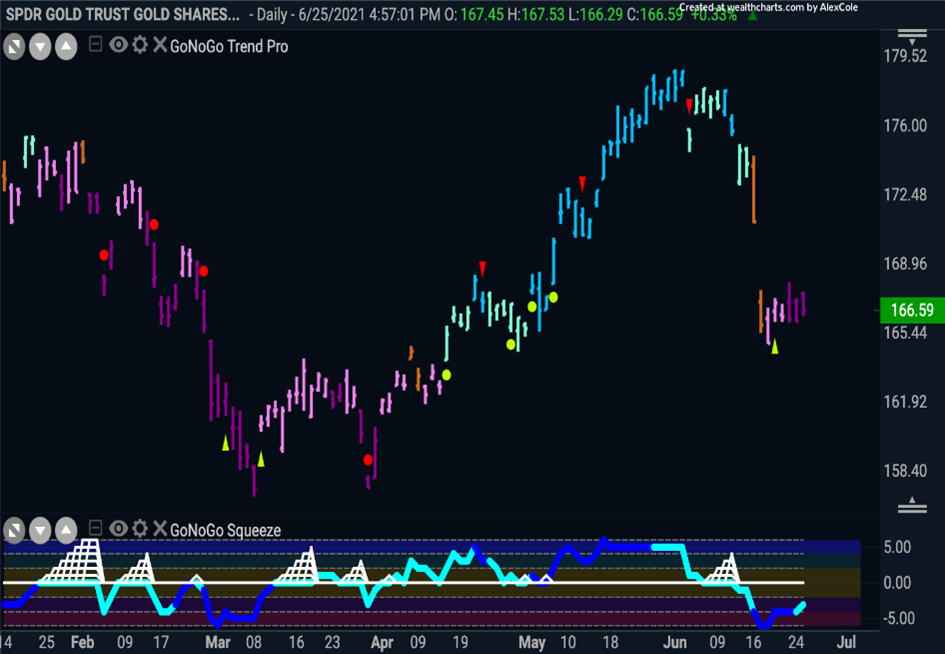Click the 176.00 price axis label

pyautogui.click(x=905, y=125)
